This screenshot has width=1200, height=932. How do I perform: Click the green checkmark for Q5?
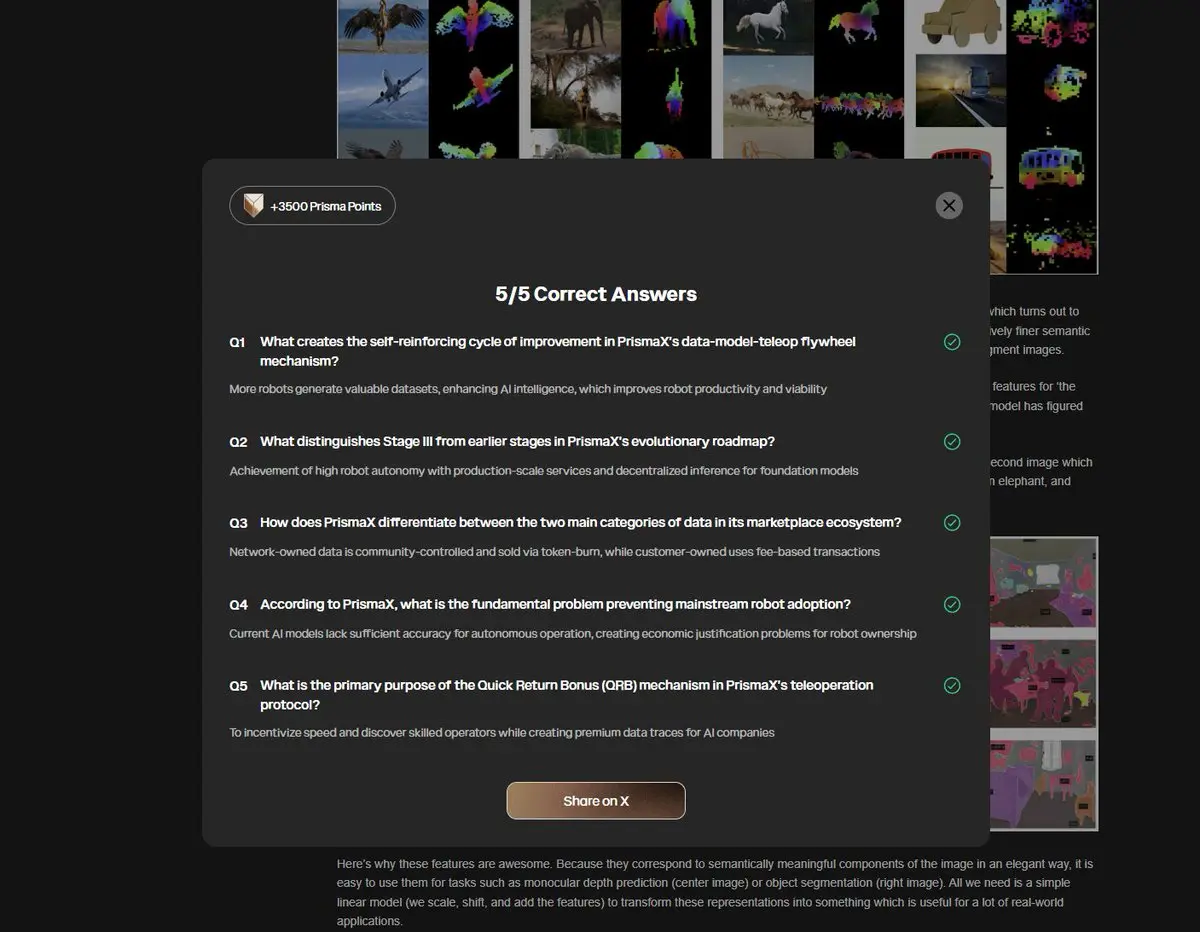coord(952,686)
